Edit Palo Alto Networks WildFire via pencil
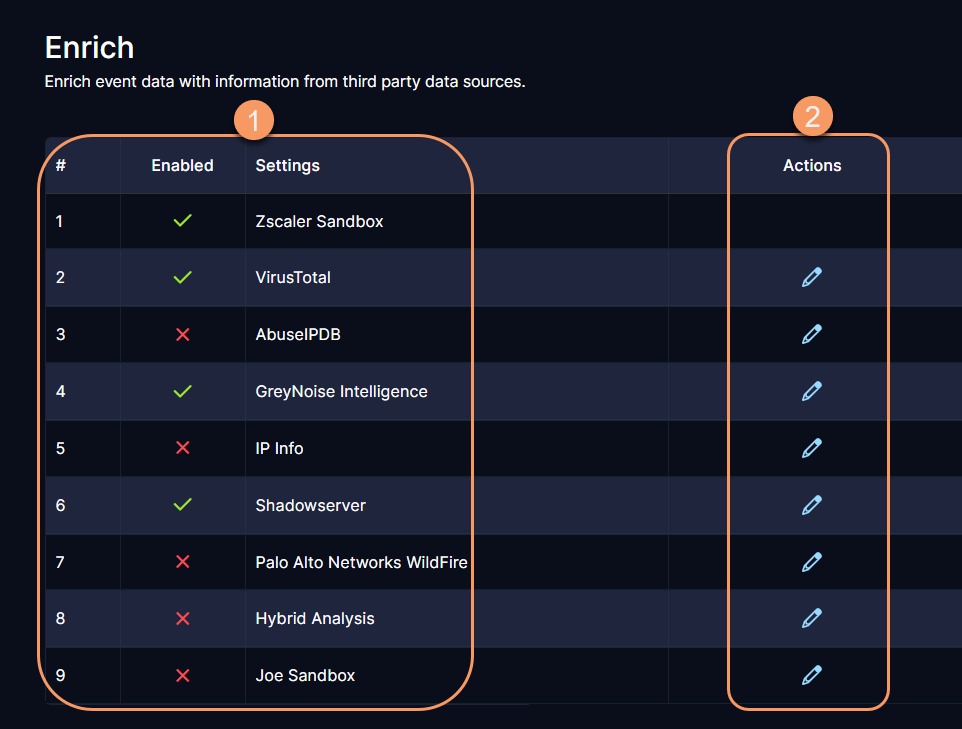The image size is (962, 729). pyautogui.click(x=812, y=562)
